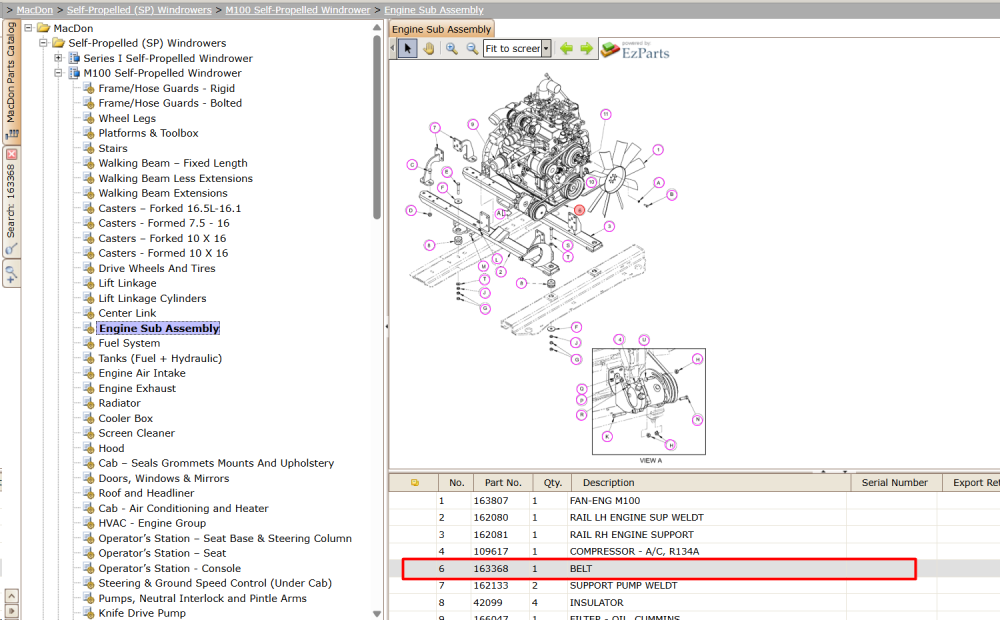
Task: Open Engine Air Intake
Action: tap(142, 373)
